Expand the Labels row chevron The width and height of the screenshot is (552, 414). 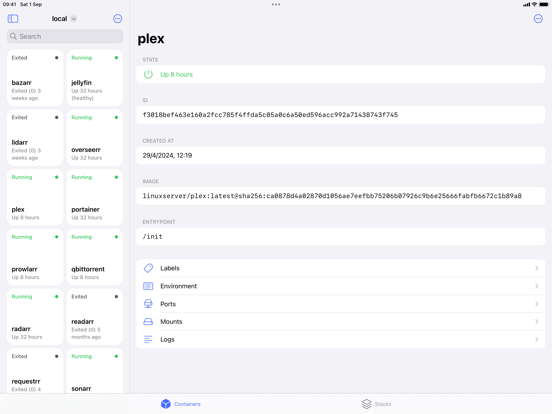(537, 268)
